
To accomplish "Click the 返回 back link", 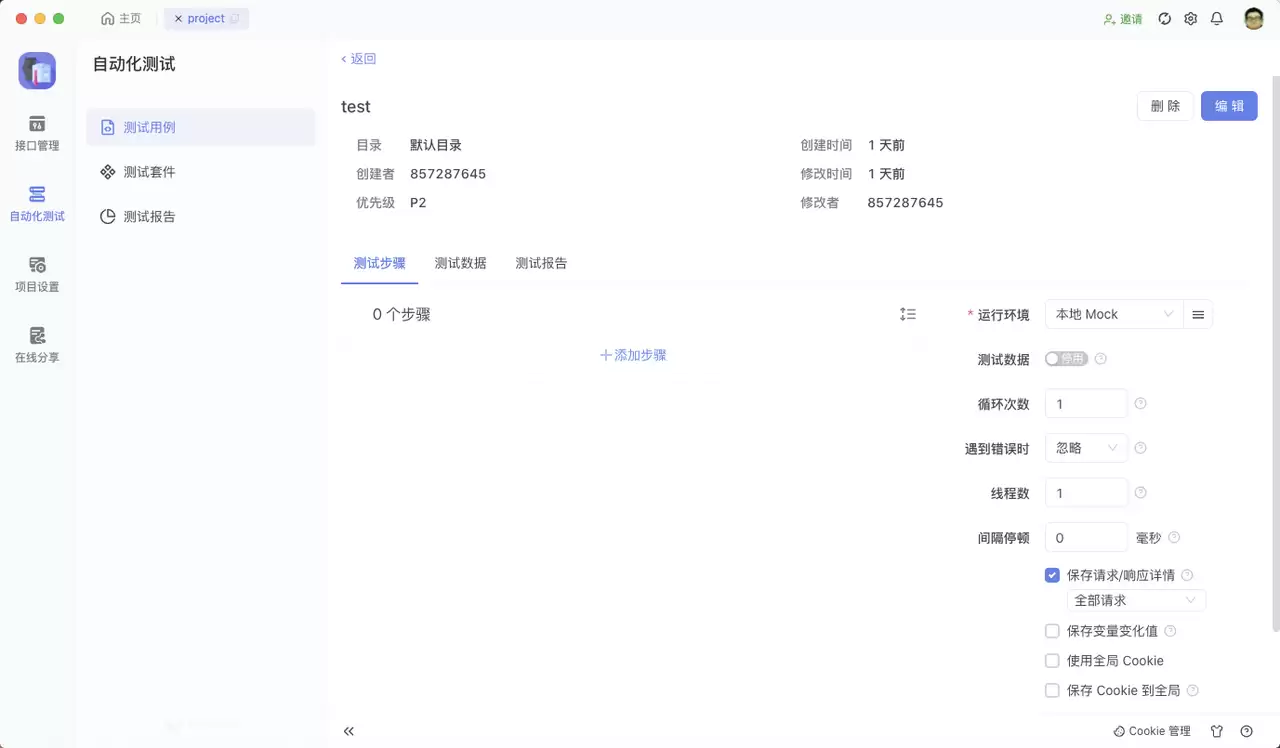I will [358, 59].
